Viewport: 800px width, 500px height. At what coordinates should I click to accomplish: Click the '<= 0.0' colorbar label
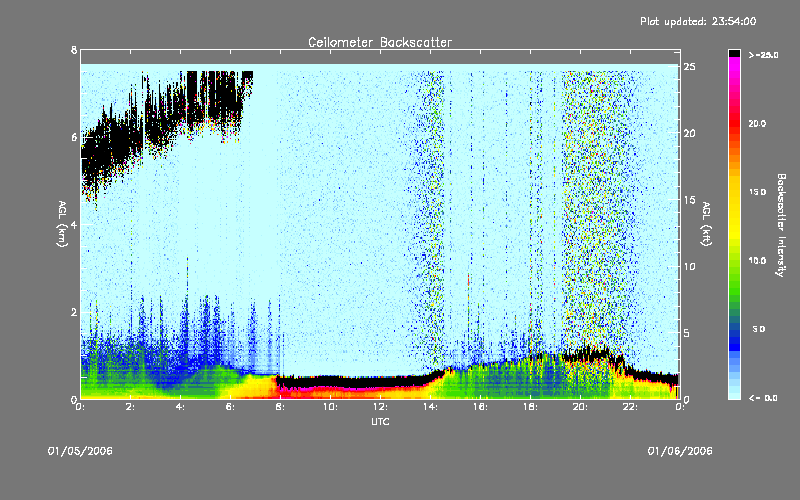point(763,398)
